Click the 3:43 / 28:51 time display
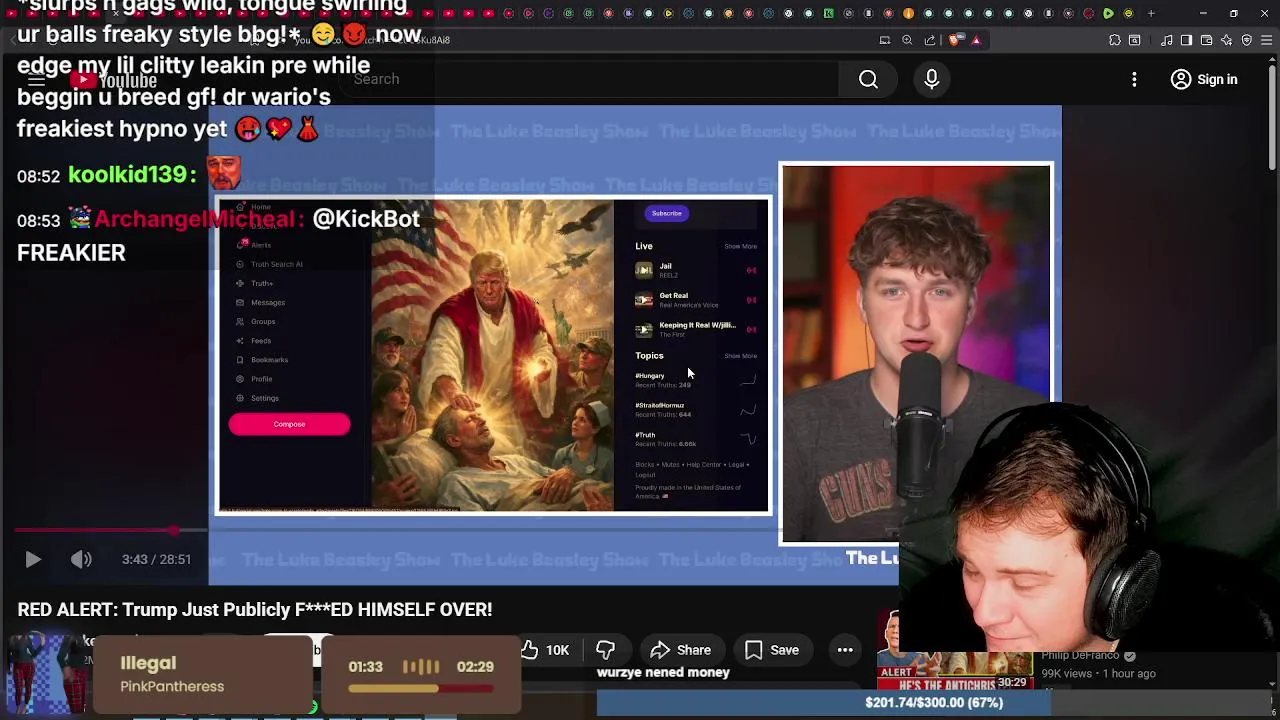The image size is (1280, 720). pyautogui.click(x=156, y=559)
